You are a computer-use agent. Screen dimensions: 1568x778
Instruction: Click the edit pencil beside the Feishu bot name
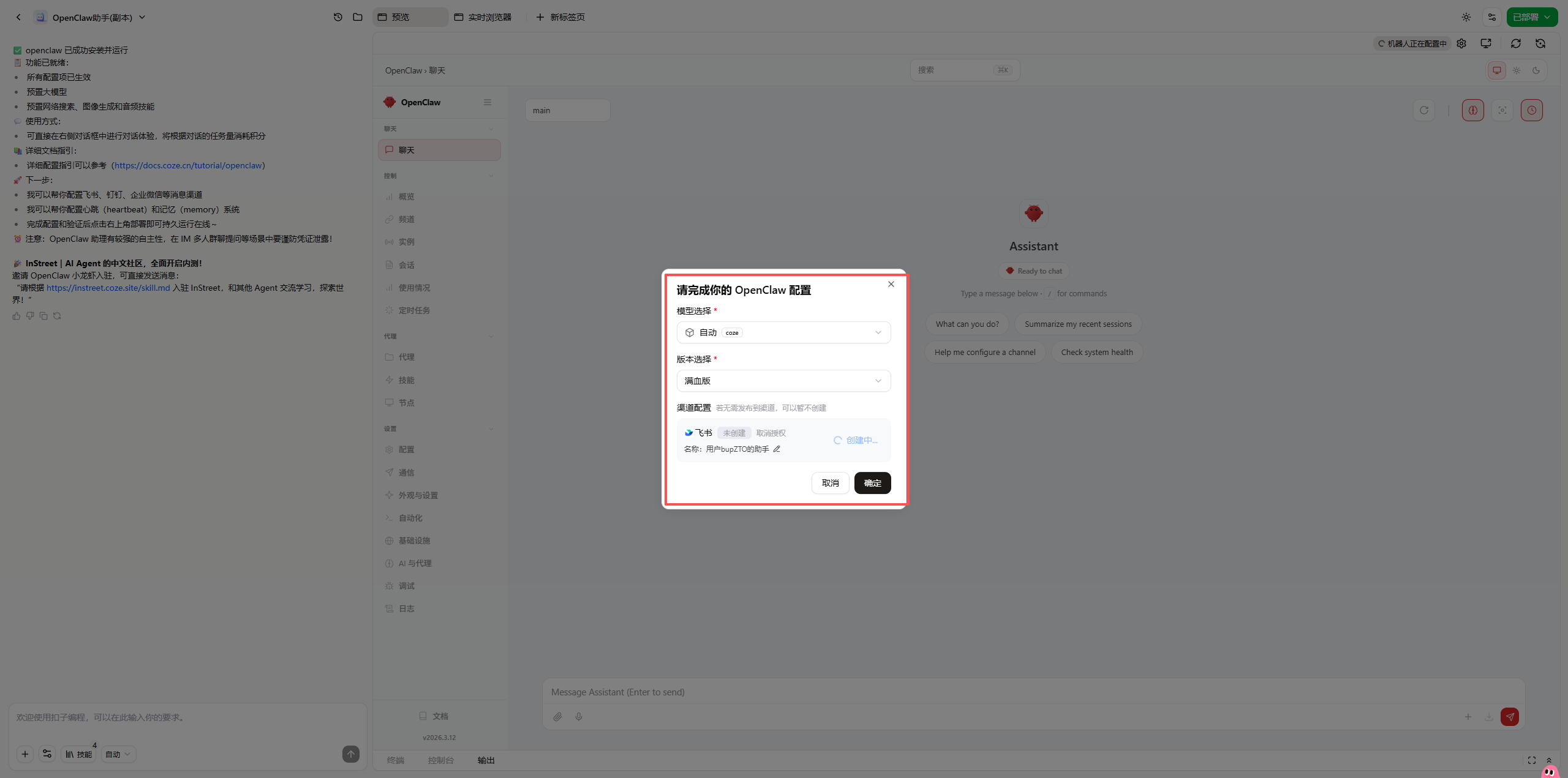(x=777, y=449)
